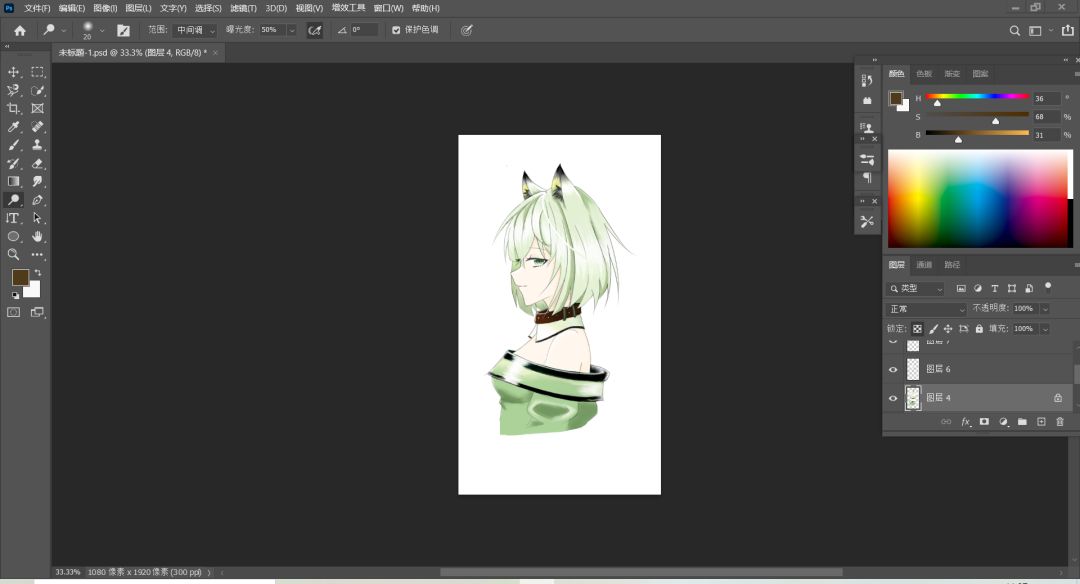Expand the blend mode 正常 dropdown
This screenshot has width=1080, height=584.
pos(927,309)
